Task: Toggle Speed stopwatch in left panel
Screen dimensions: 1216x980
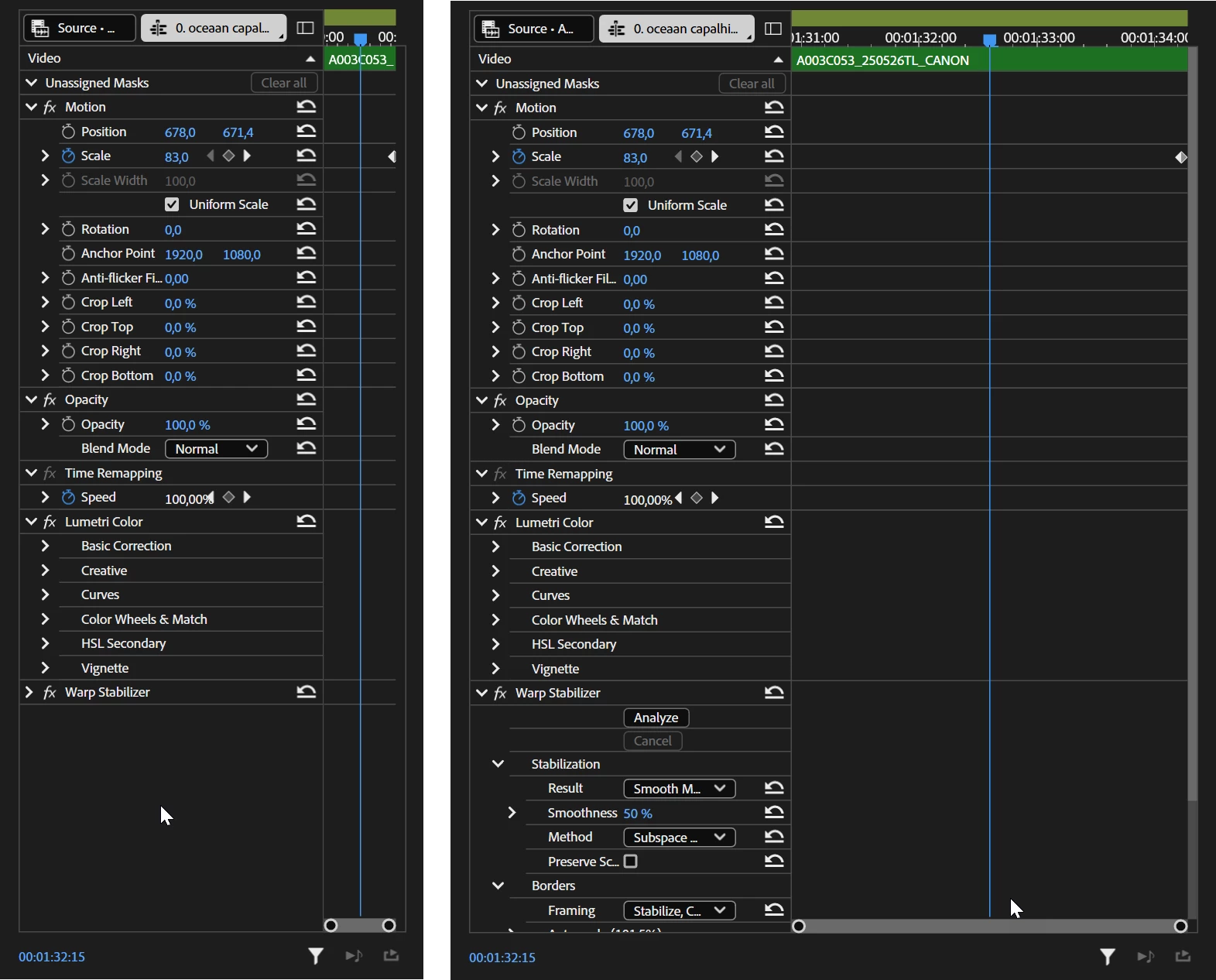Action: pyautogui.click(x=68, y=497)
